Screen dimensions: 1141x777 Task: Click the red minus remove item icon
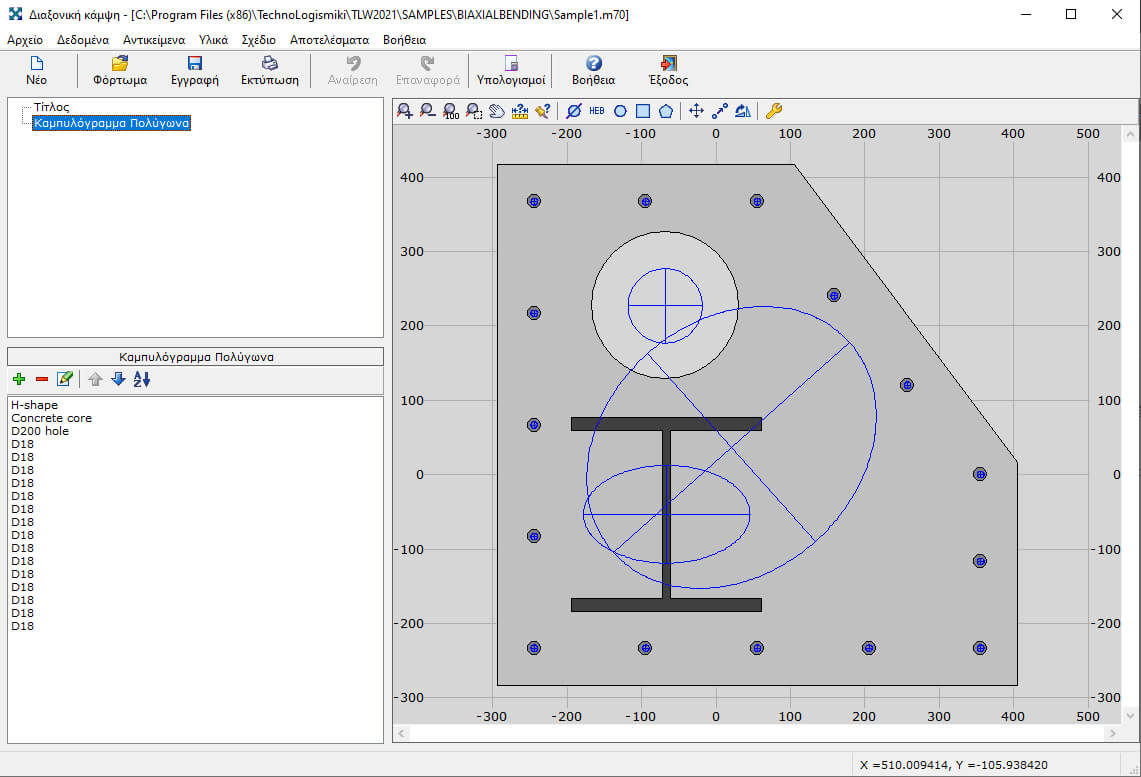42,379
